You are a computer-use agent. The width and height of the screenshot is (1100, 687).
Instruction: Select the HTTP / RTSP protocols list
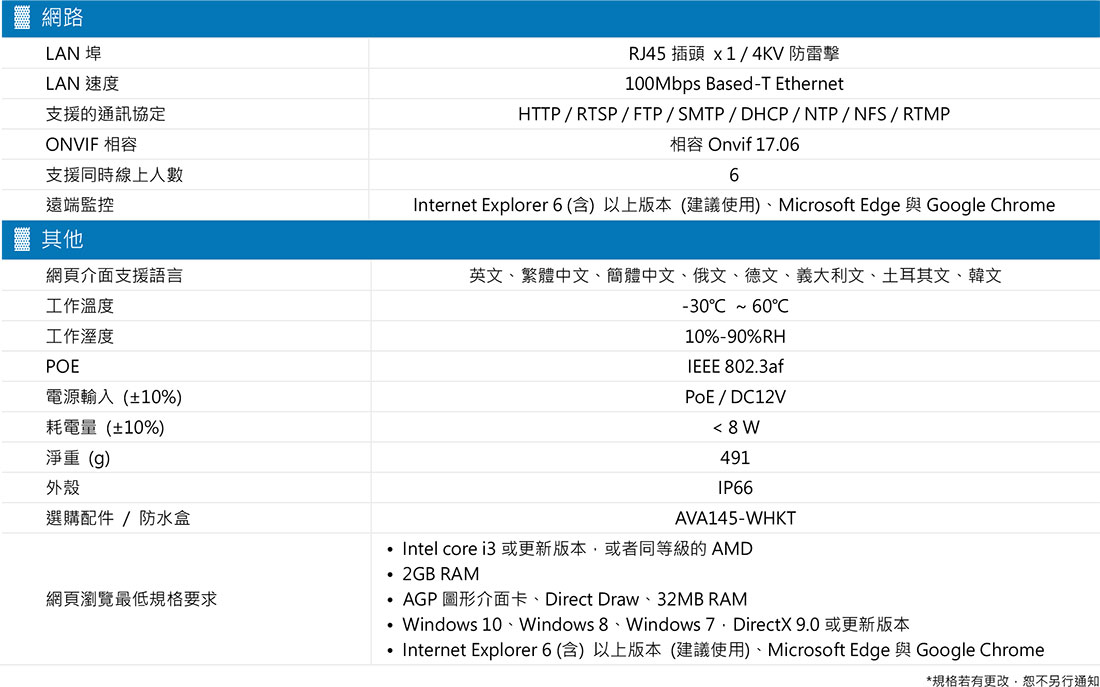point(734,114)
